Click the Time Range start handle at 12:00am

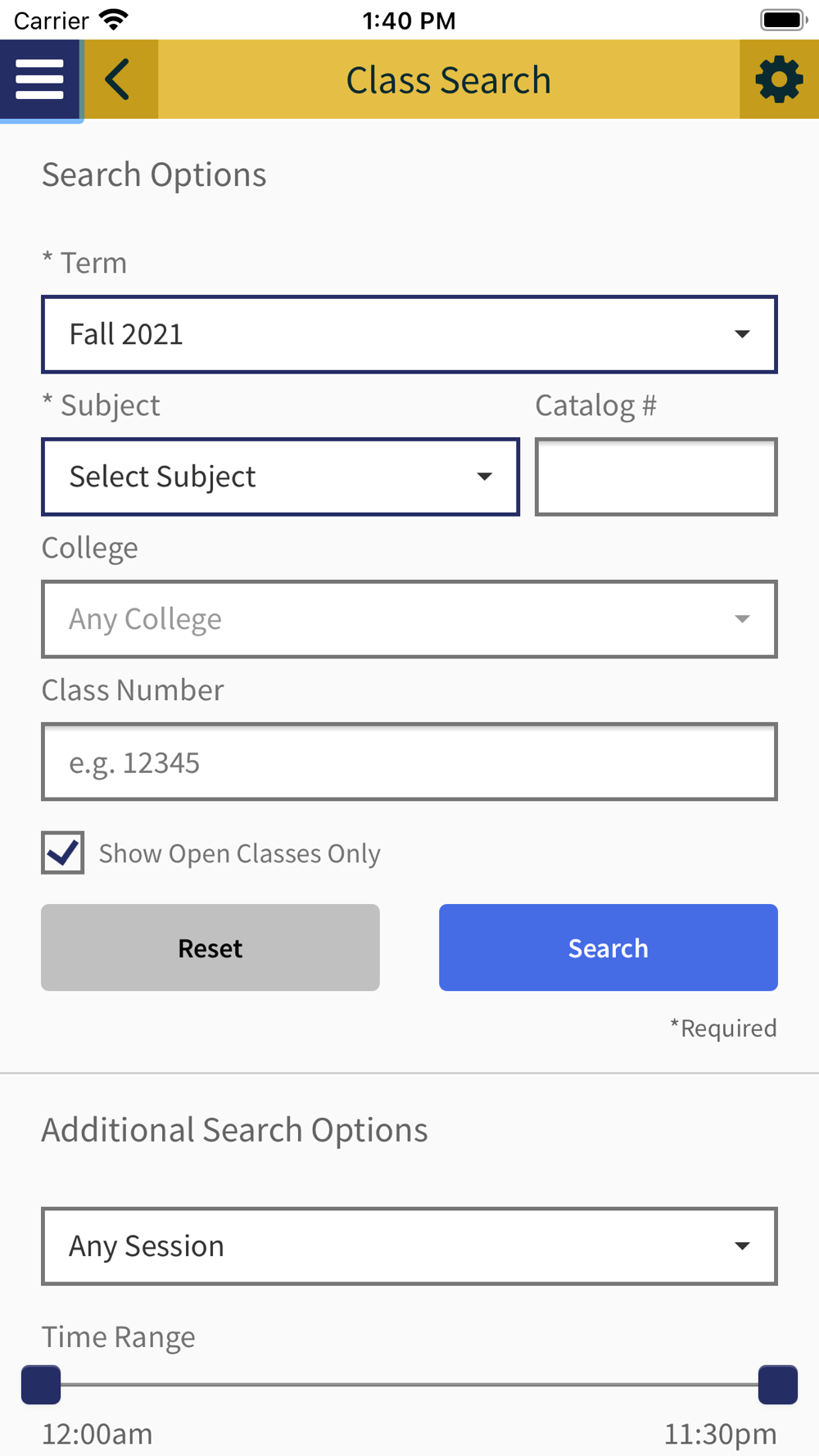(x=41, y=1385)
